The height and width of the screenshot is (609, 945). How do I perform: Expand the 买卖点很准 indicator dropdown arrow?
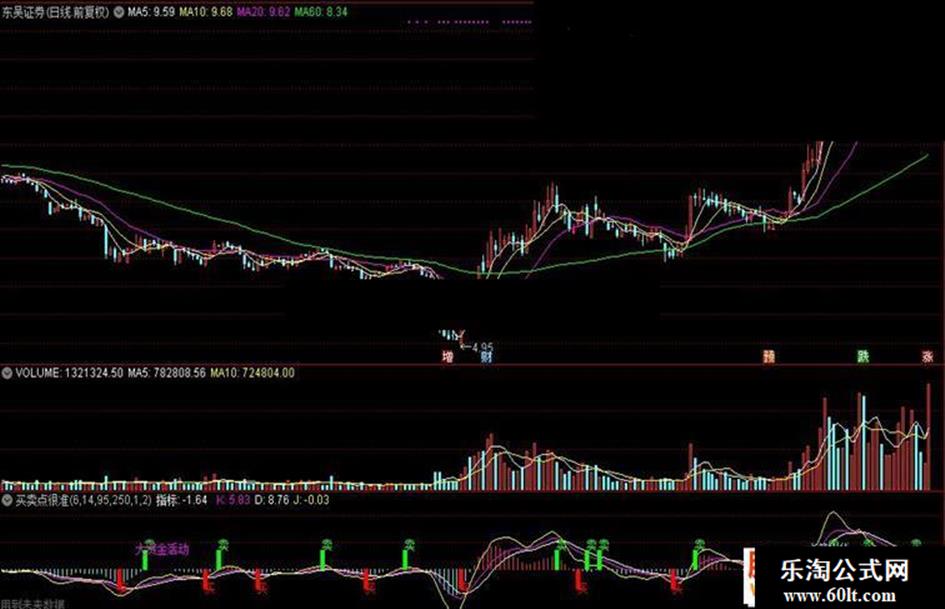pos(7,500)
